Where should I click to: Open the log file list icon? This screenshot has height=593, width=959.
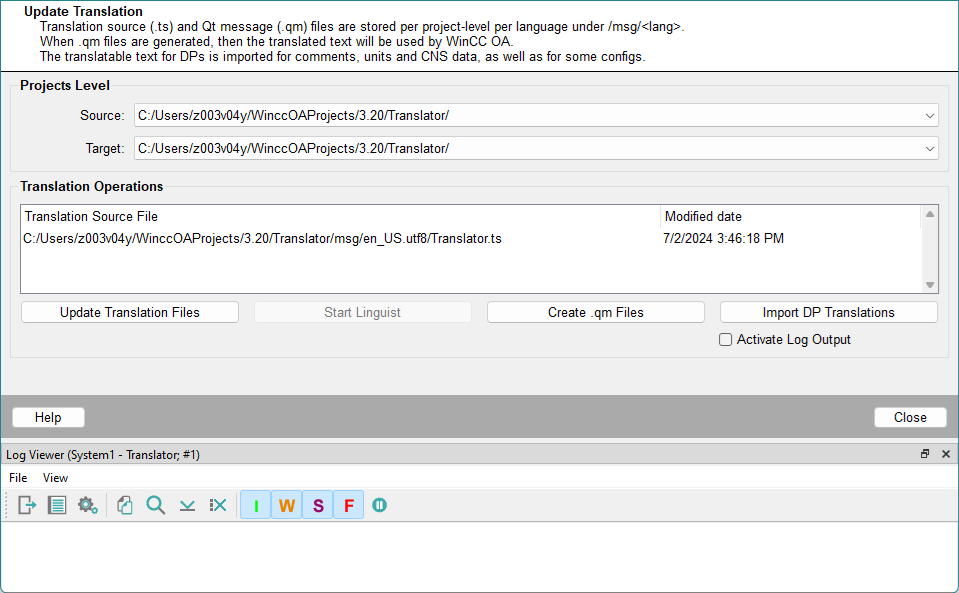pyautogui.click(x=57, y=505)
